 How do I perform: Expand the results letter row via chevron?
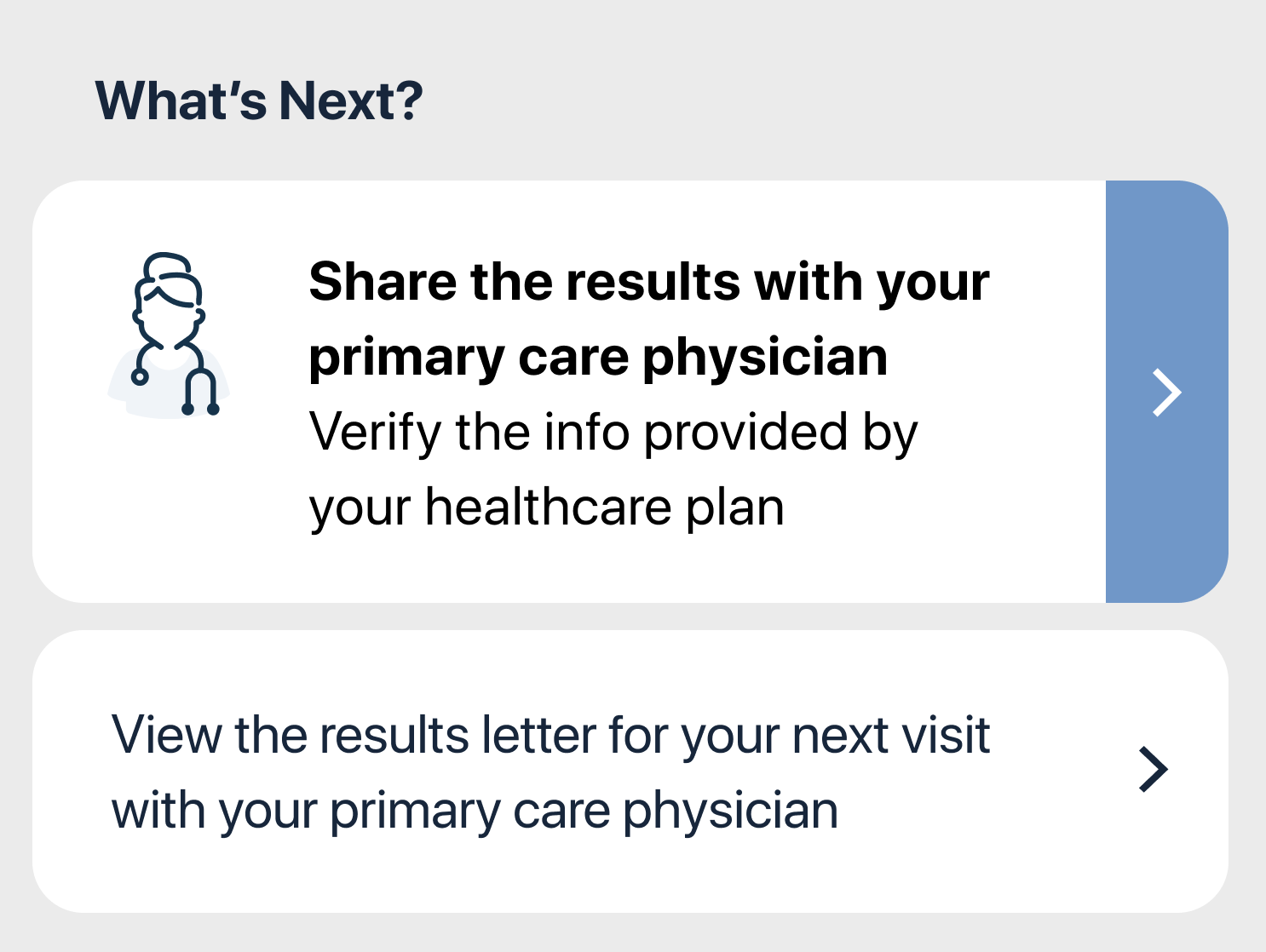(1153, 769)
